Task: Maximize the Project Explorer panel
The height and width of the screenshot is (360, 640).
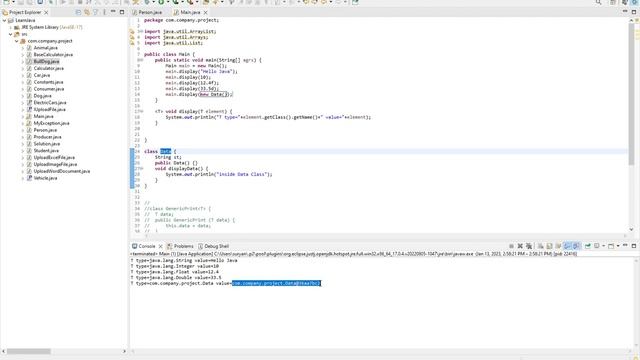Action: [x=122, y=12]
